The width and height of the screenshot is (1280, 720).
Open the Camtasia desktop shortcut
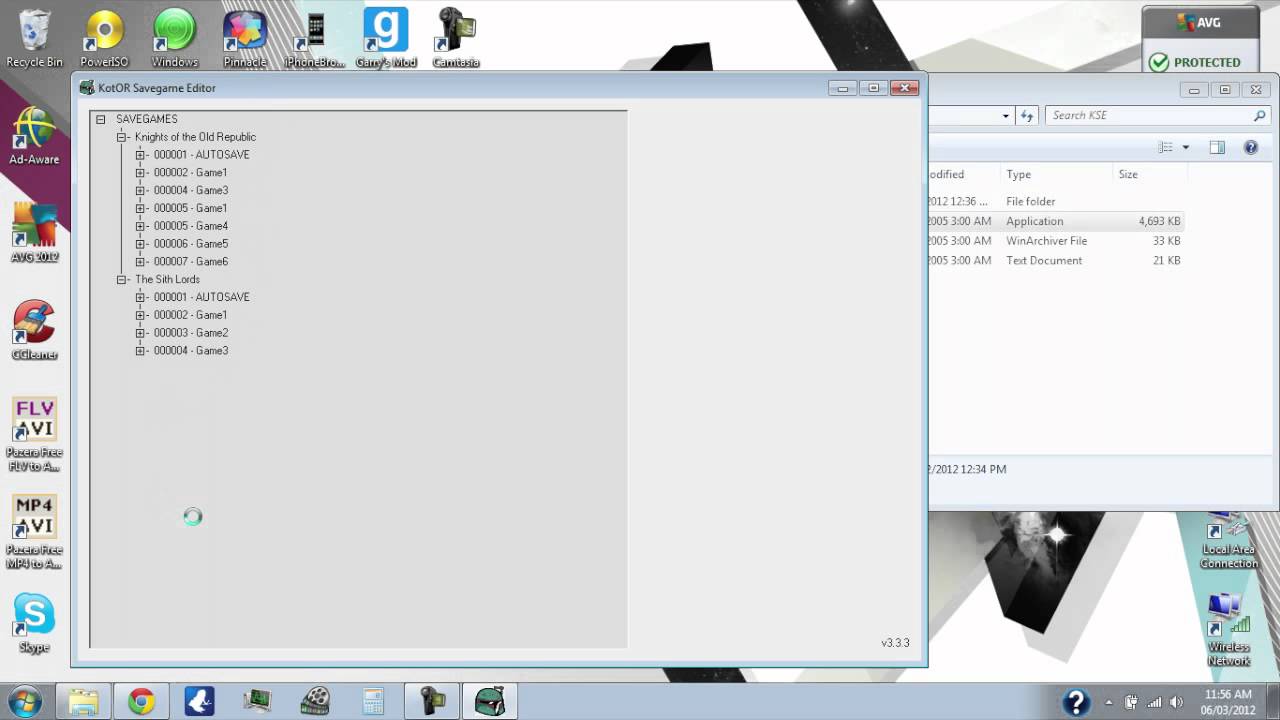(x=456, y=40)
